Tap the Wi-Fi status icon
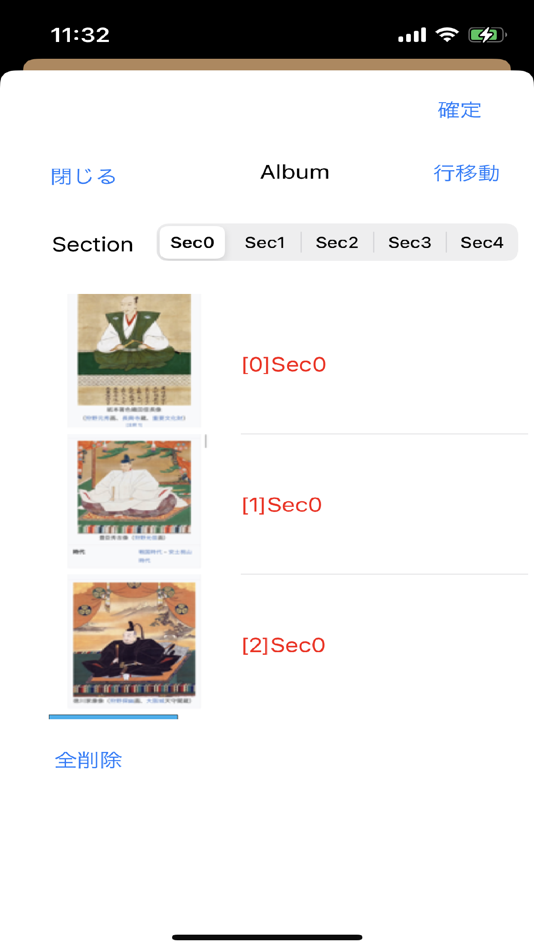The height and width of the screenshot is (950, 534). tap(447, 35)
